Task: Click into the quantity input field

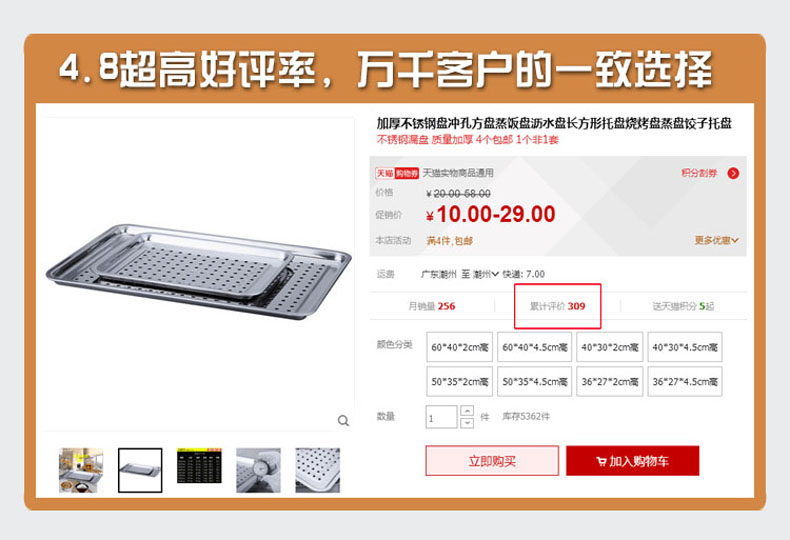Action: pos(441,417)
